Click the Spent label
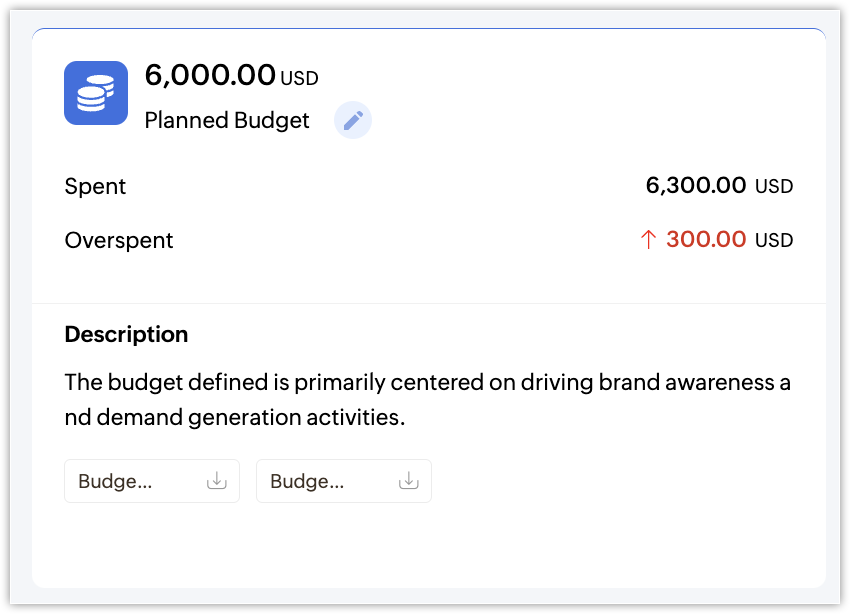The width and height of the screenshot is (850, 614). tap(95, 186)
